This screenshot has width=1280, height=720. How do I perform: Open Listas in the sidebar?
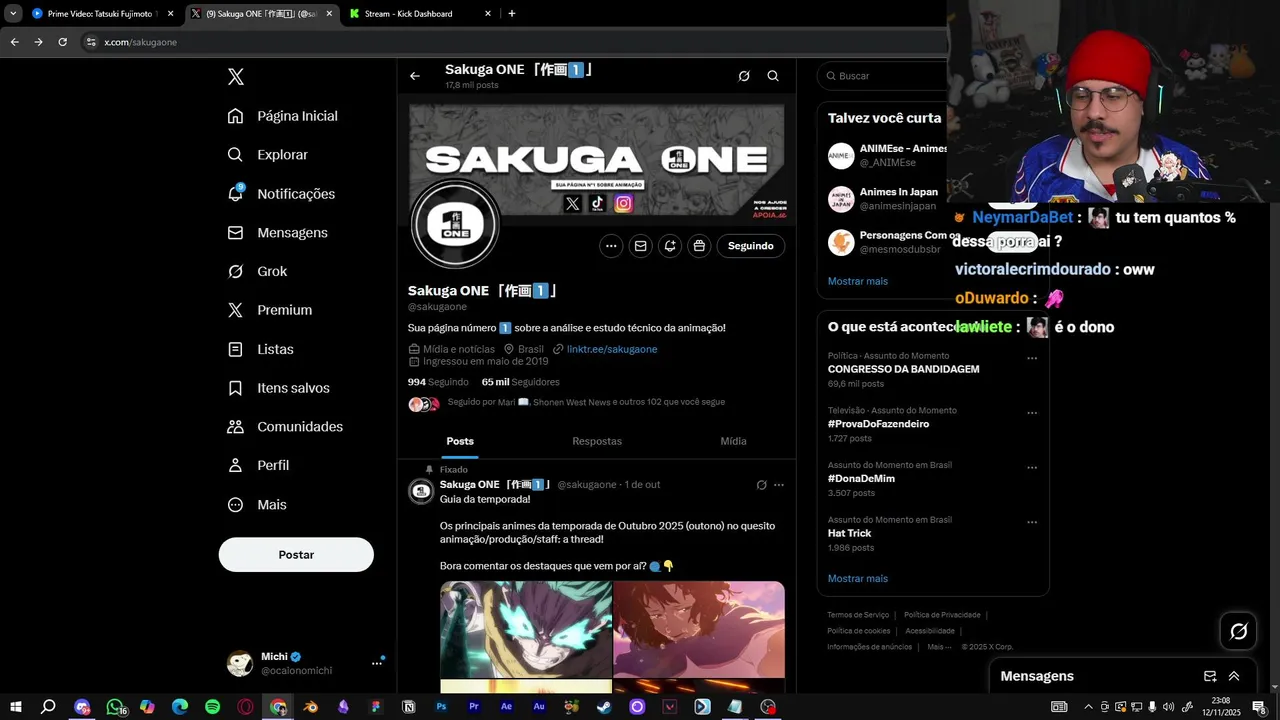(260, 349)
